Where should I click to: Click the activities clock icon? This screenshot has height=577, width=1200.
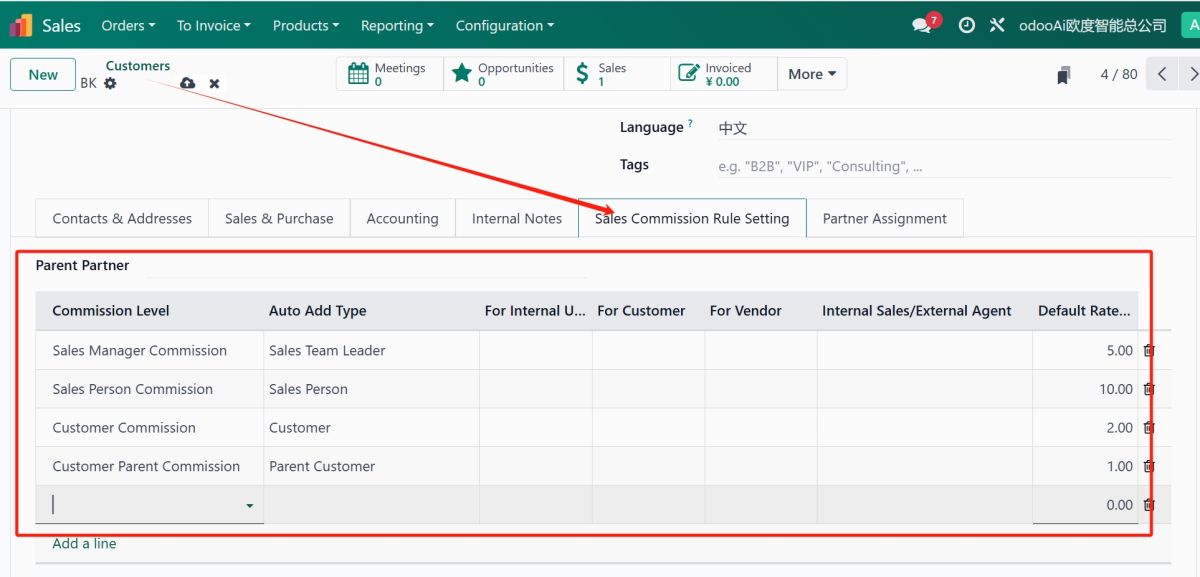[x=966, y=26]
